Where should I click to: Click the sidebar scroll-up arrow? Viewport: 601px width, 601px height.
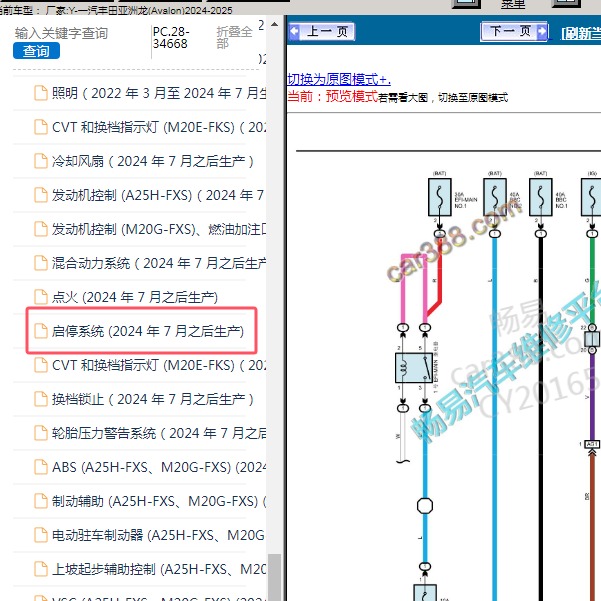tap(274, 24)
